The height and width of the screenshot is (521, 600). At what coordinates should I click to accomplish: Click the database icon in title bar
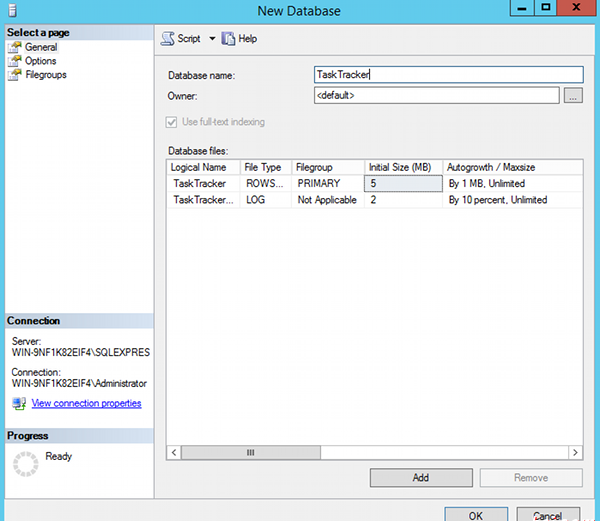(x=12, y=10)
